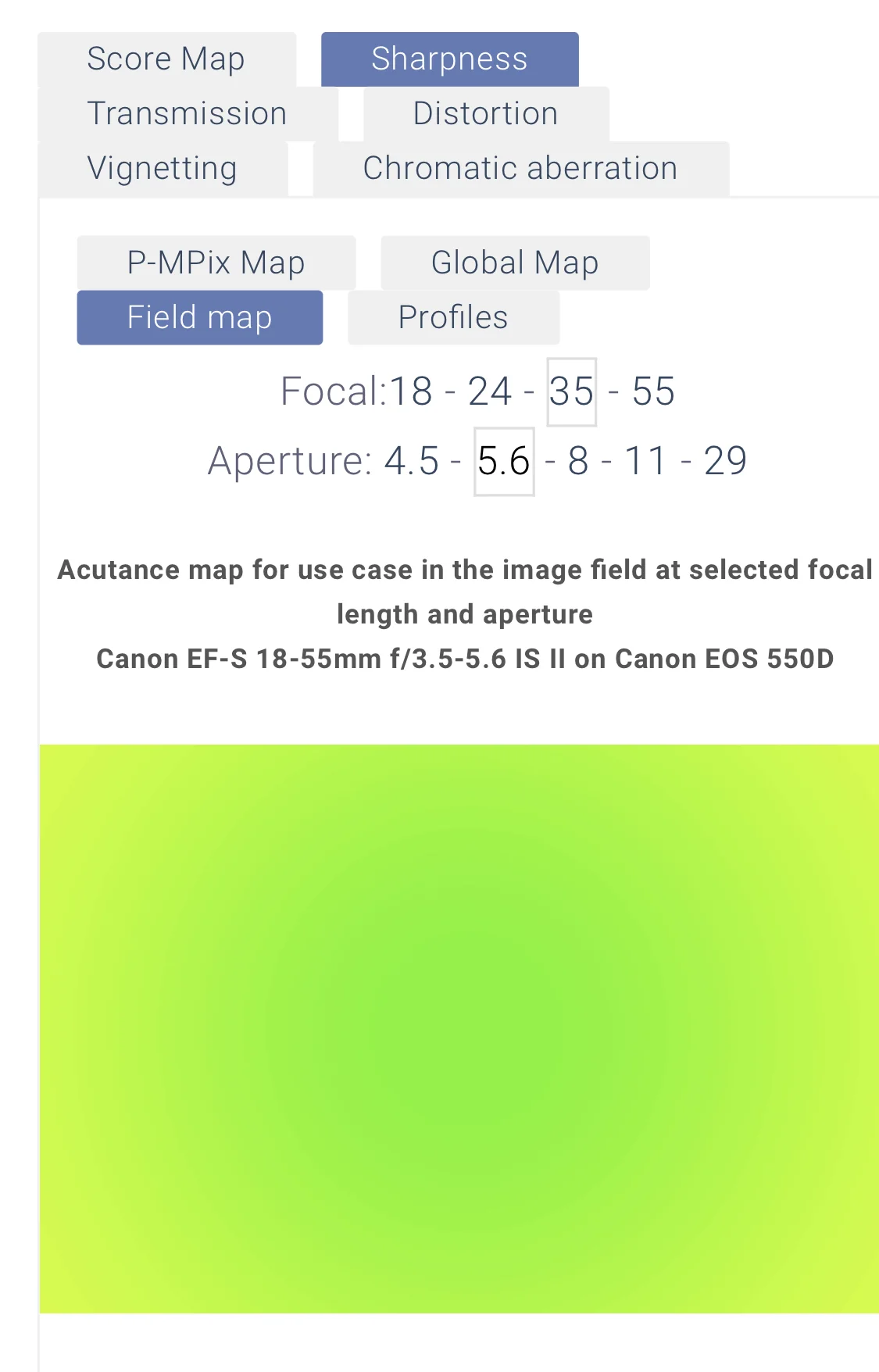Set aperture to 4.5
Viewport: 879px width, 1372px height.
tap(412, 461)
